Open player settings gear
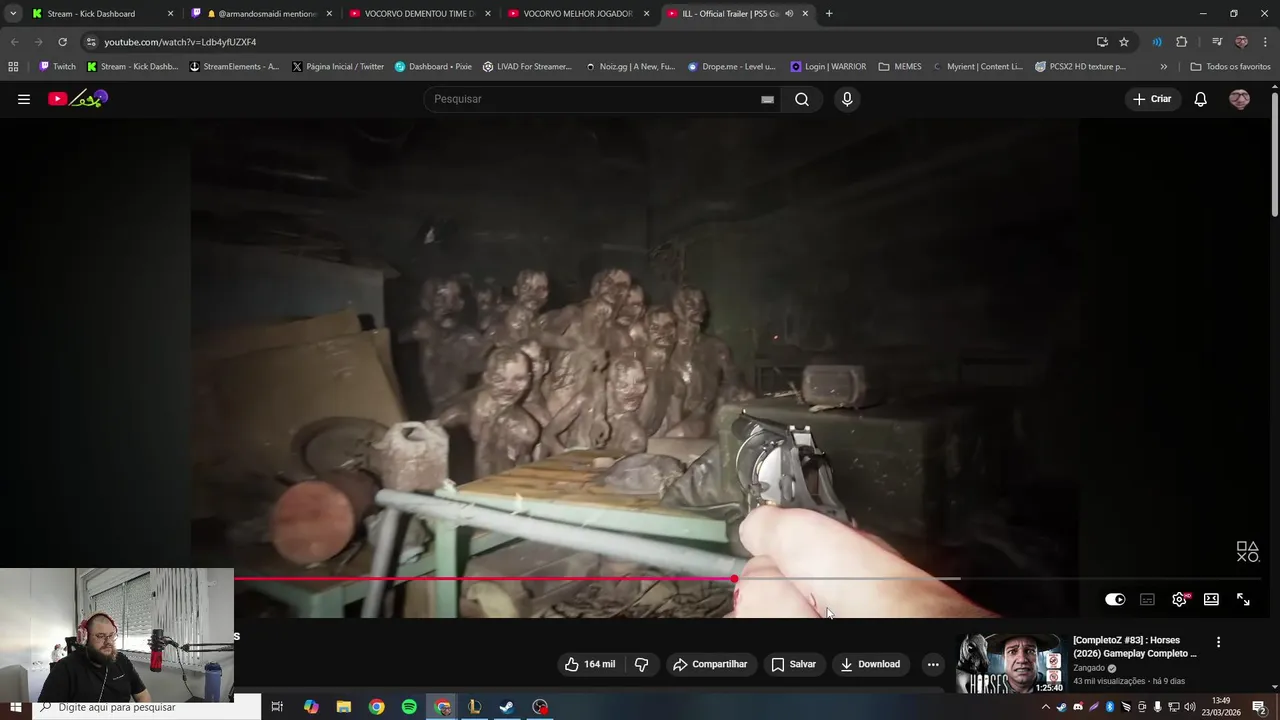This screenshot has width=1280, height=720. [1180, 599]
